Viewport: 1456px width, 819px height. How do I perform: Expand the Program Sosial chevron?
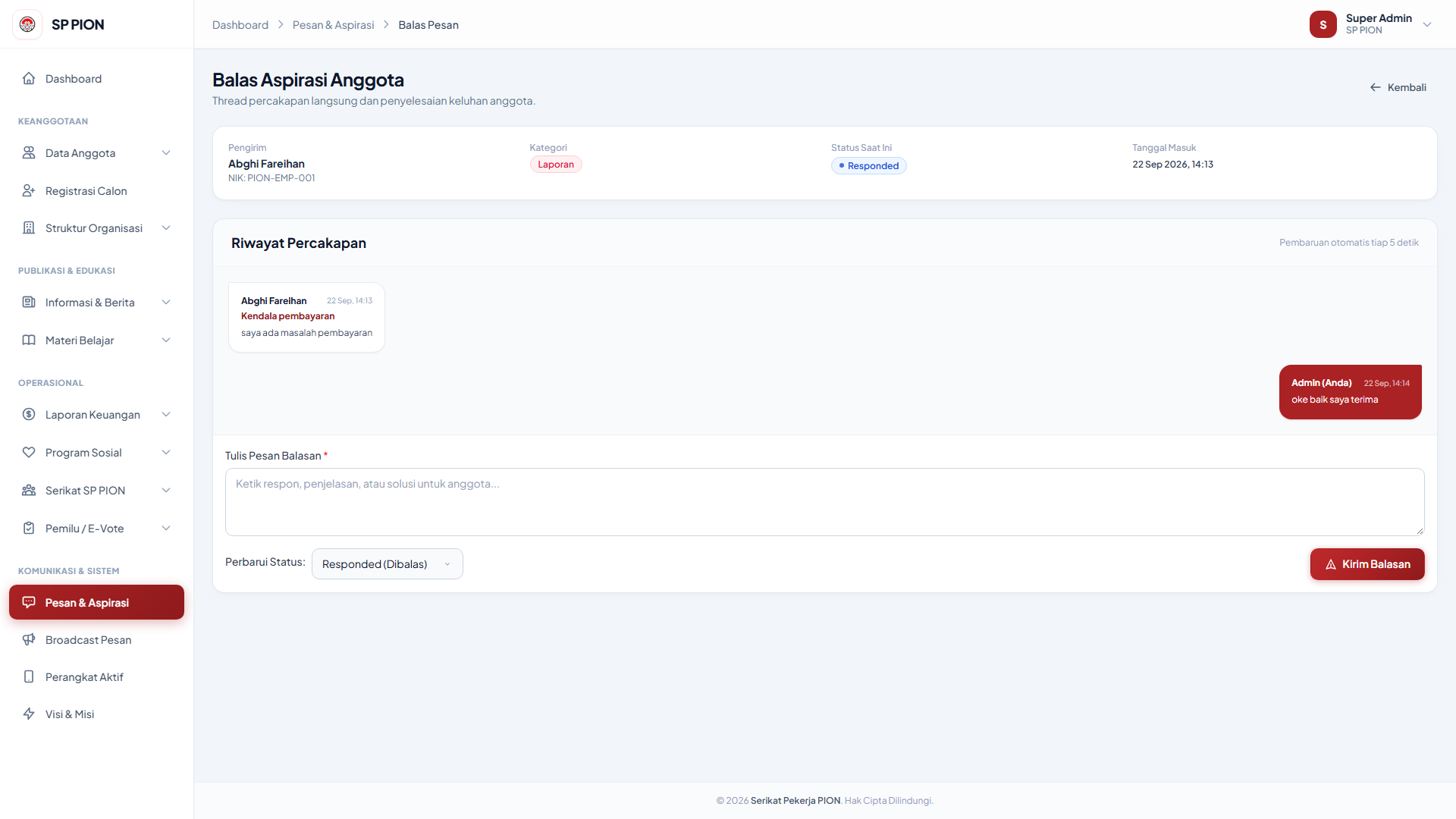pyautogui.click(x=166, y=453)
